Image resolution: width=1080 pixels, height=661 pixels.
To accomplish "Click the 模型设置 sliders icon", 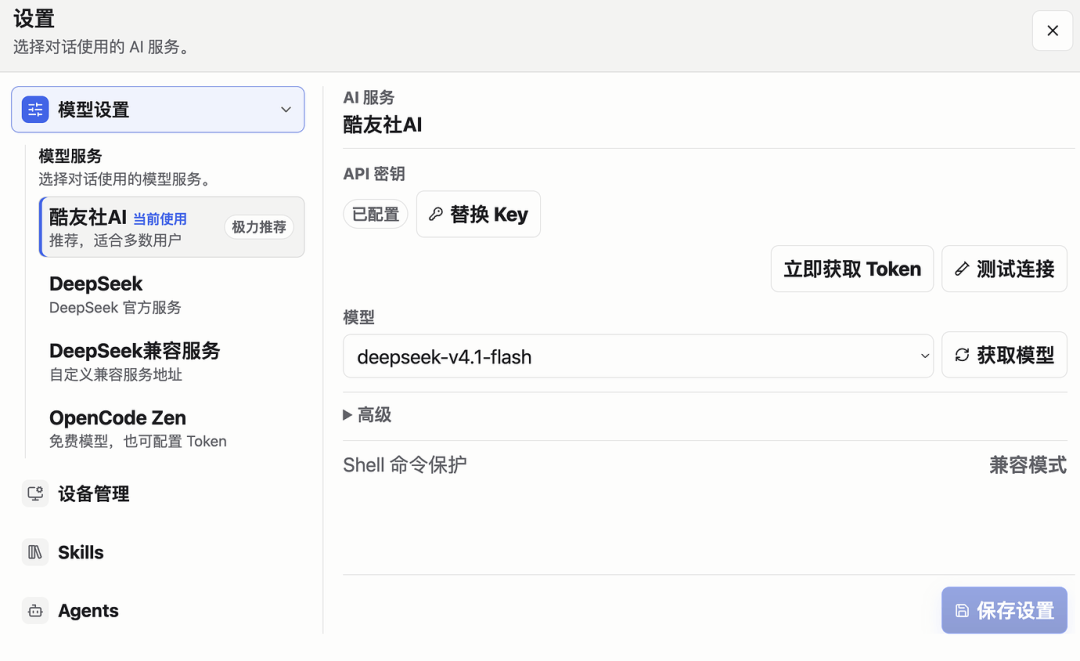I will click(35, 109).
